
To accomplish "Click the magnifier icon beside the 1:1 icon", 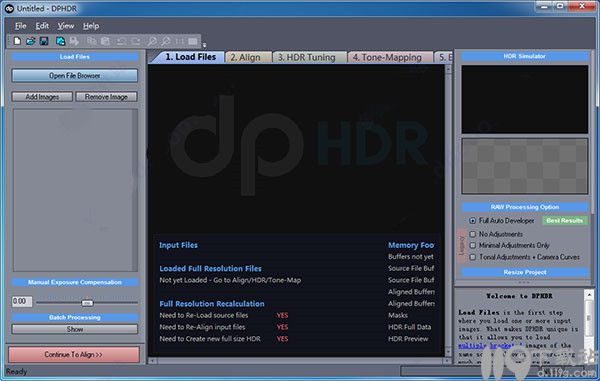I will click(x=166, y=41).
